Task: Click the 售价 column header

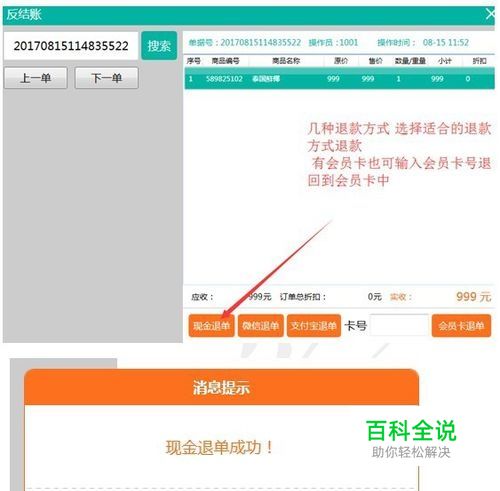Action: coord(375,61)
